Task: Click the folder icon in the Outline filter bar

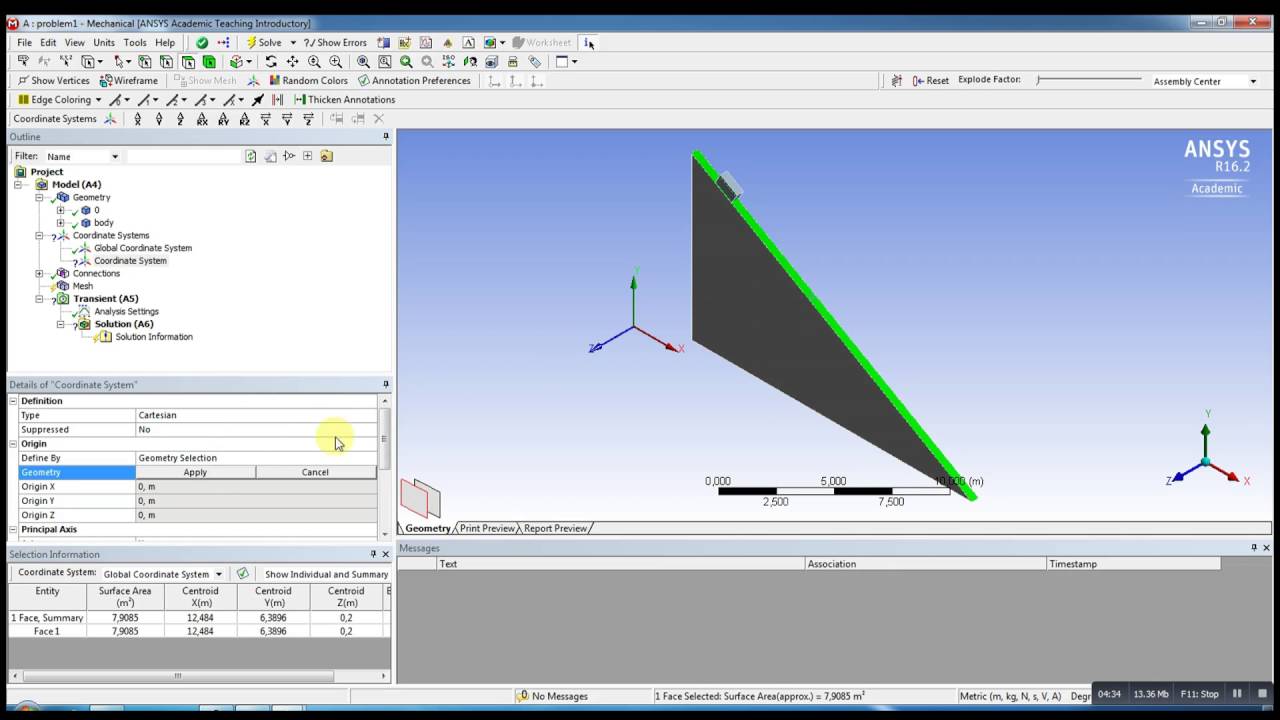Action: coord(326,156)
